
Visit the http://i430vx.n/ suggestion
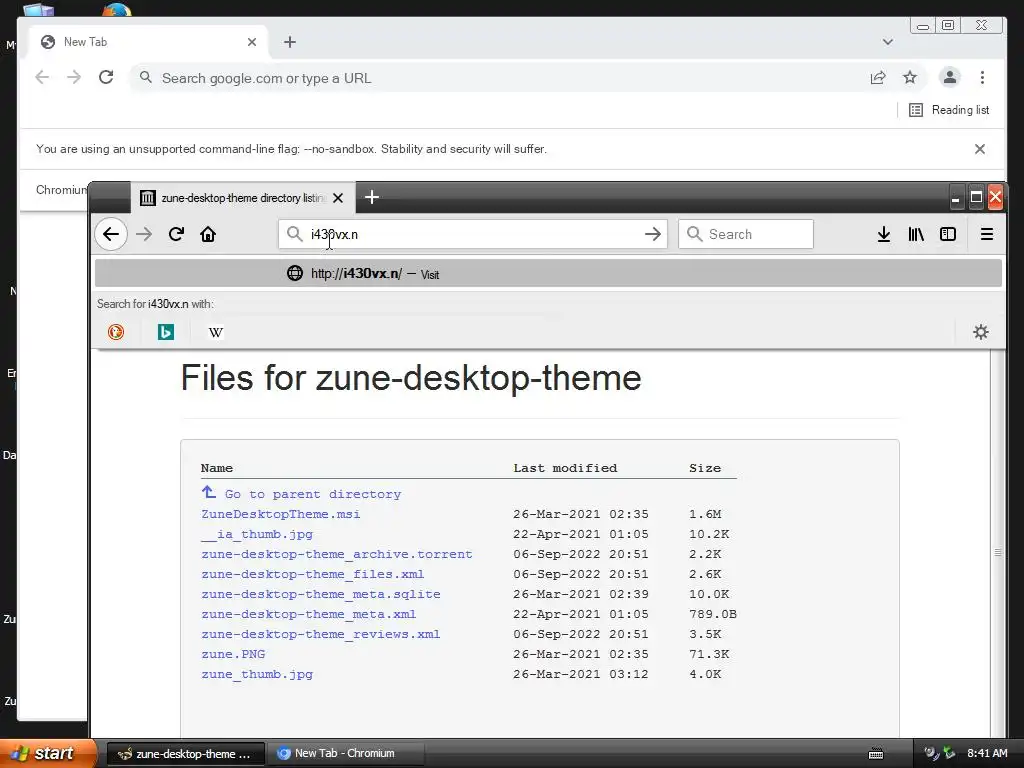(x=548, y=273)
